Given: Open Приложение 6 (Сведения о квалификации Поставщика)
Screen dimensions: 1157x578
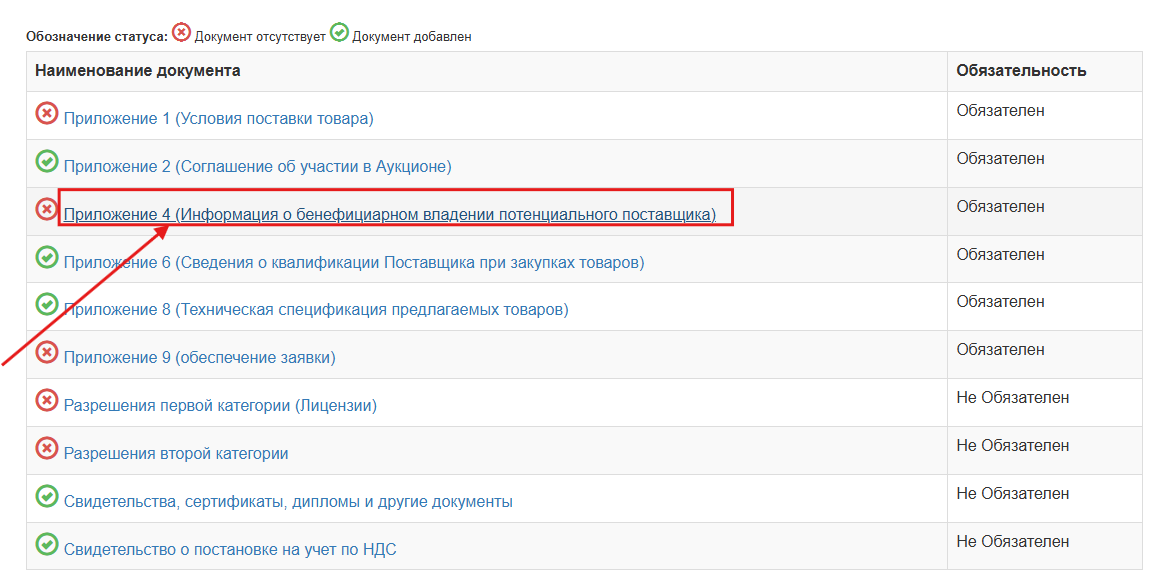Looking at the screenshot, I should point(353,263).
